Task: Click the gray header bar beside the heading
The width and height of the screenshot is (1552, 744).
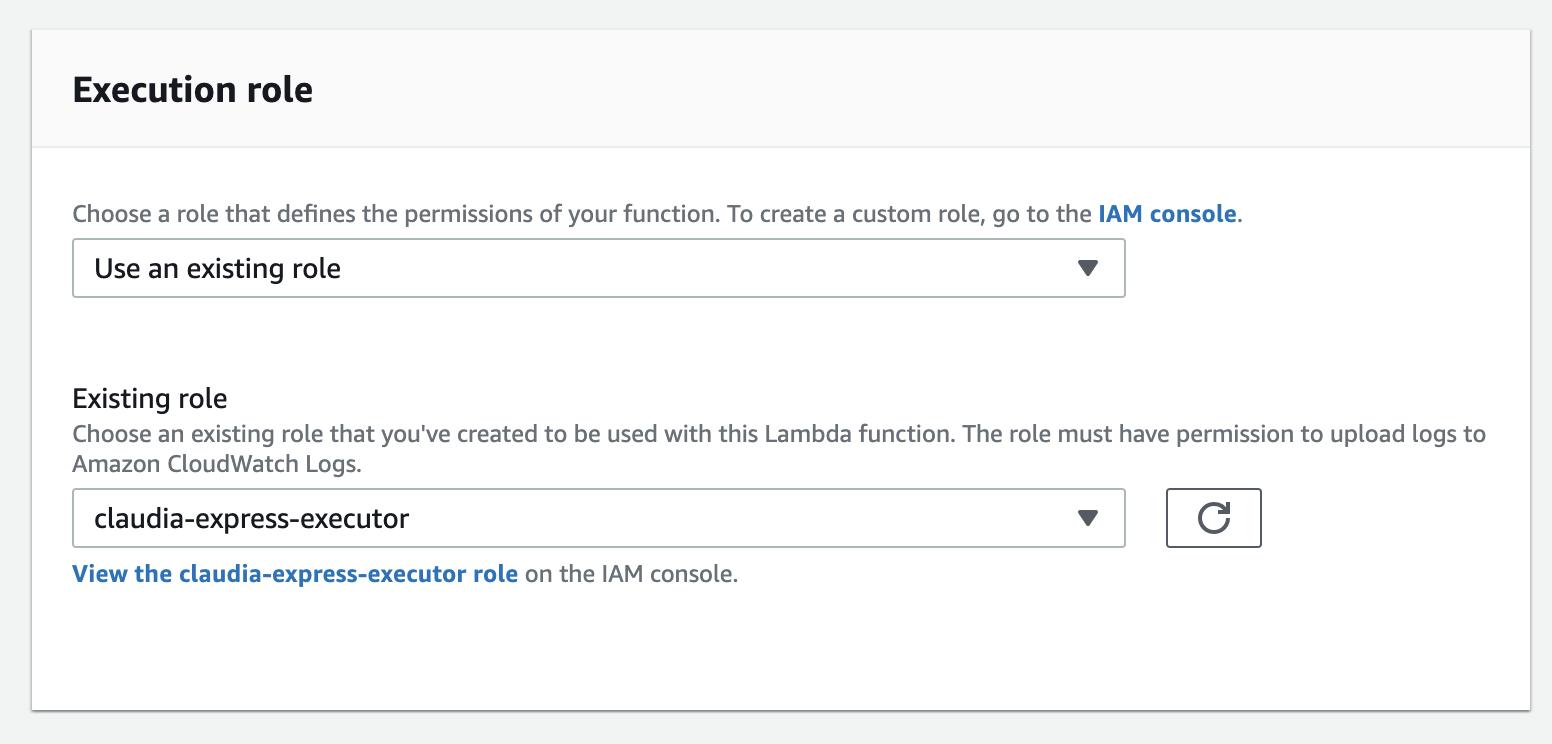Action: (x=900, y=90)
